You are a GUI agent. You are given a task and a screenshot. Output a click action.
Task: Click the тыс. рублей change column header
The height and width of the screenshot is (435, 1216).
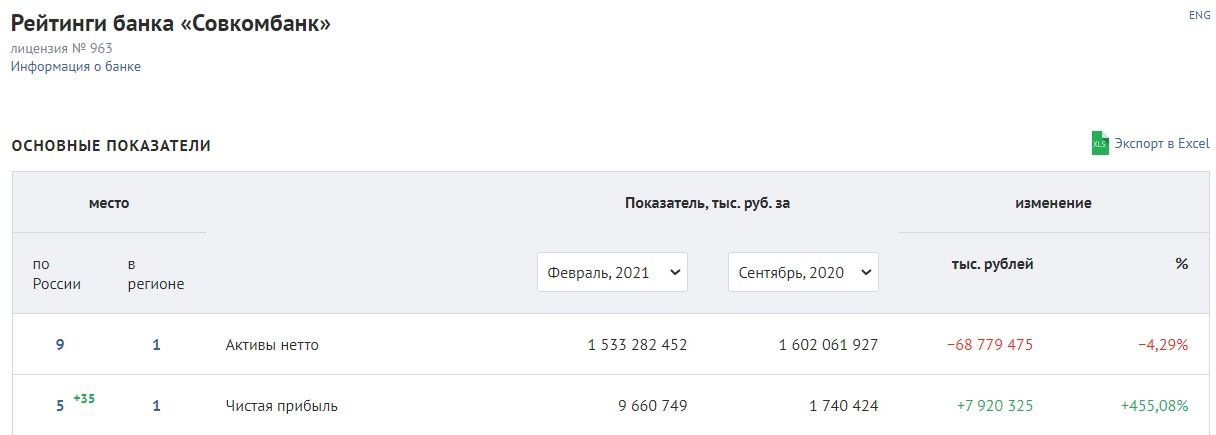pos(992,264)
